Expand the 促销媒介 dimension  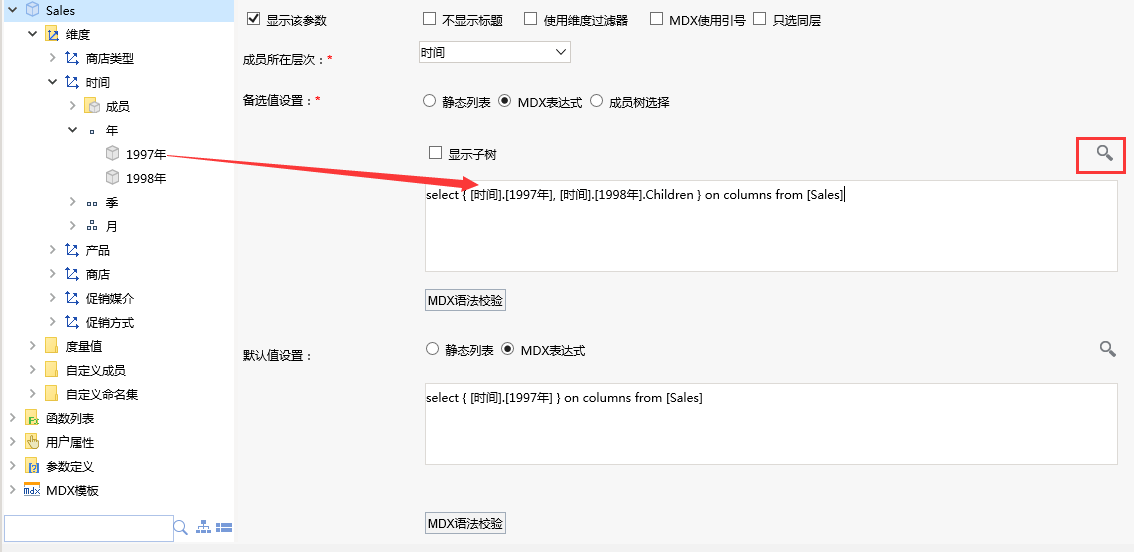[x=53, y=297]
